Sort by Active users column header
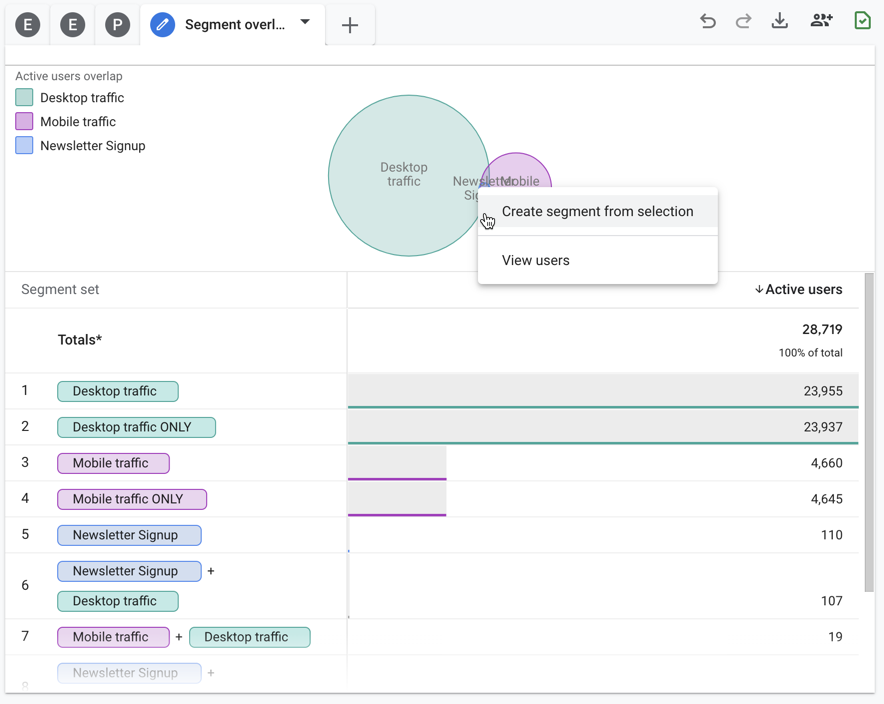This screenshot has height=704, width=884. (x=798, y=289)
